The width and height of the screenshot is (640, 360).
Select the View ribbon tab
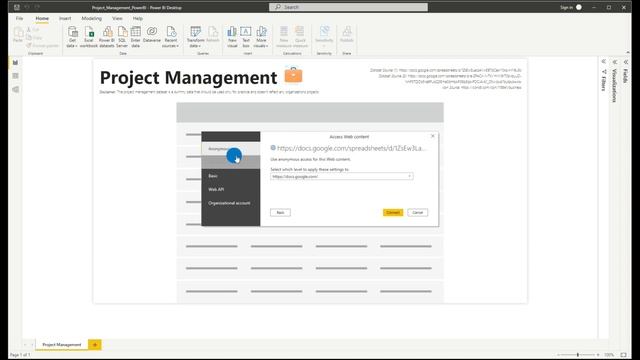[117, 18]
